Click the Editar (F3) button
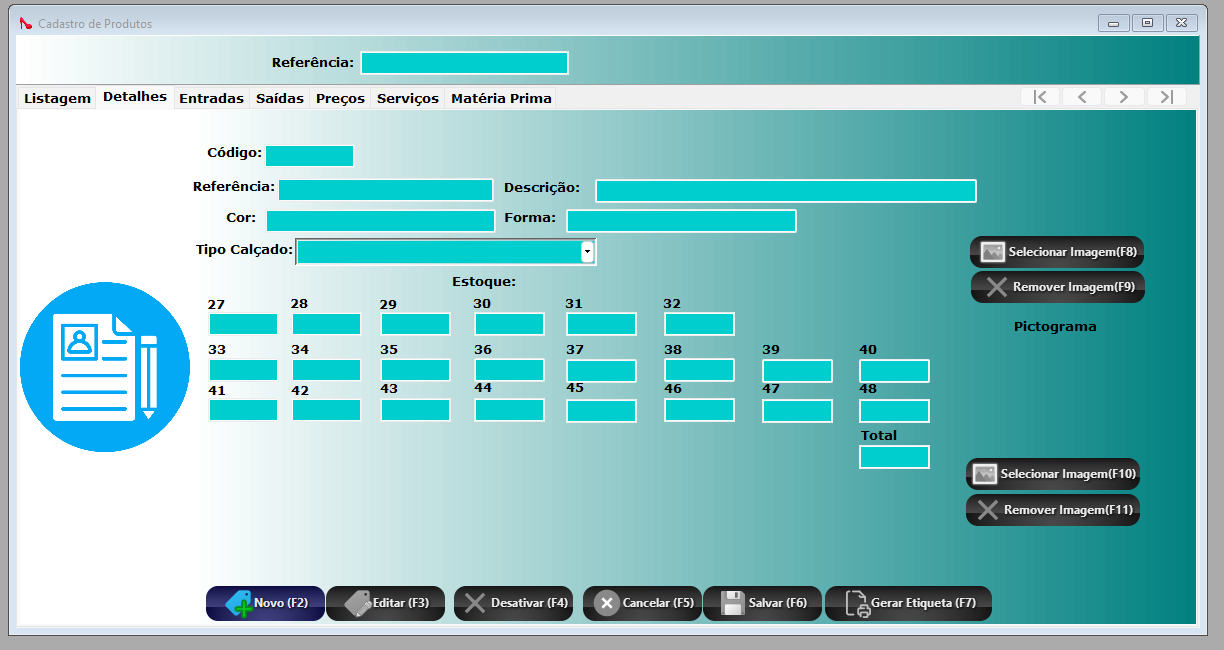Viewport: 1224px width, 650px height. [385, 603]
